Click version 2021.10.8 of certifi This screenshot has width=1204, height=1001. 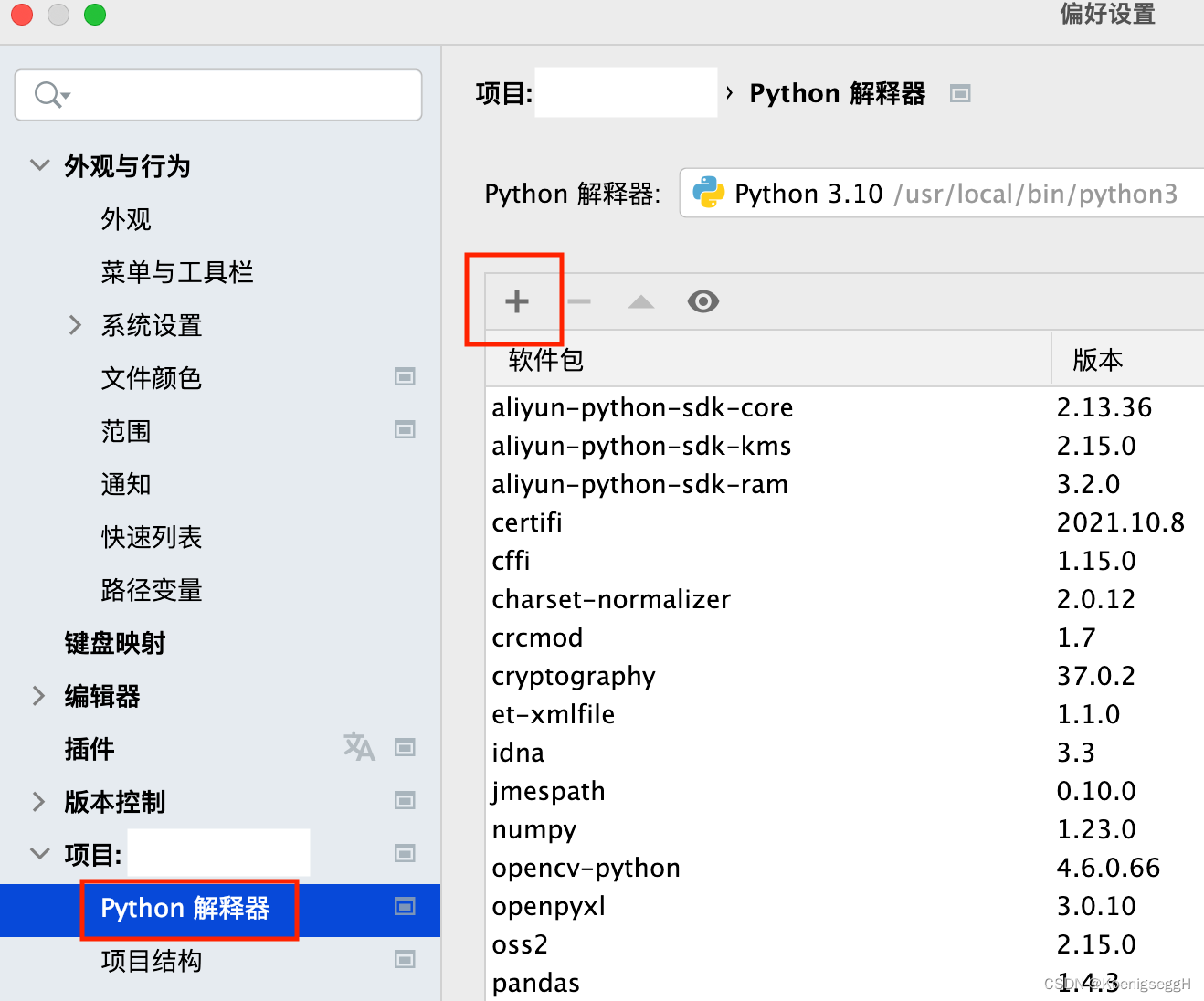click(1121, 522)
